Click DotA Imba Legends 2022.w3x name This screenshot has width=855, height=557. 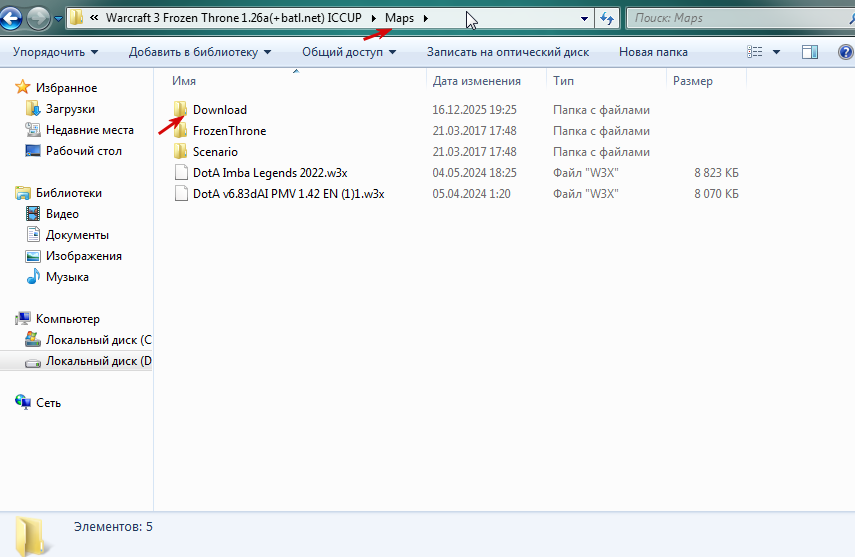coord(270,173)
